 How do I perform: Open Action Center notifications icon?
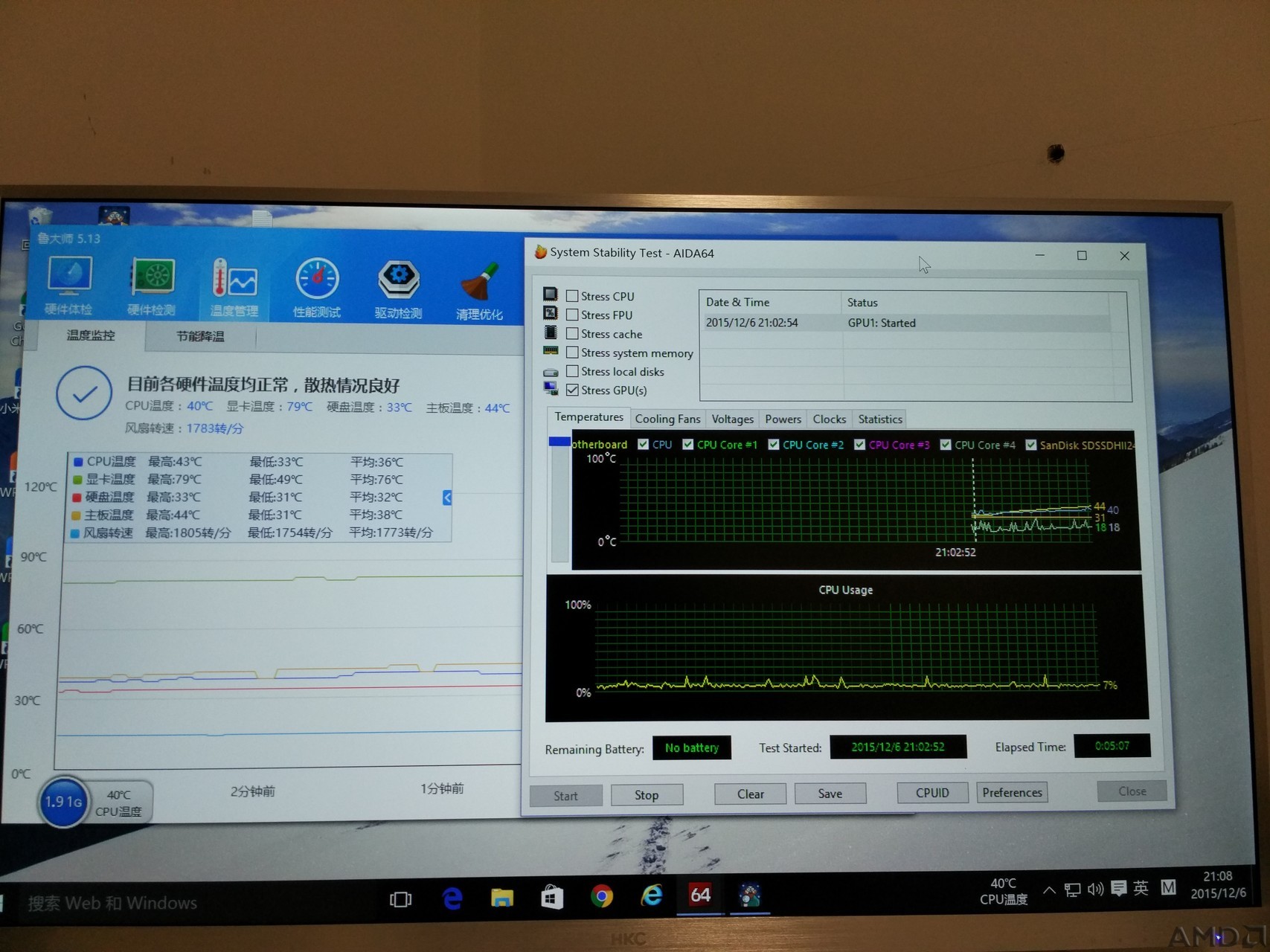coord(1118,888)
